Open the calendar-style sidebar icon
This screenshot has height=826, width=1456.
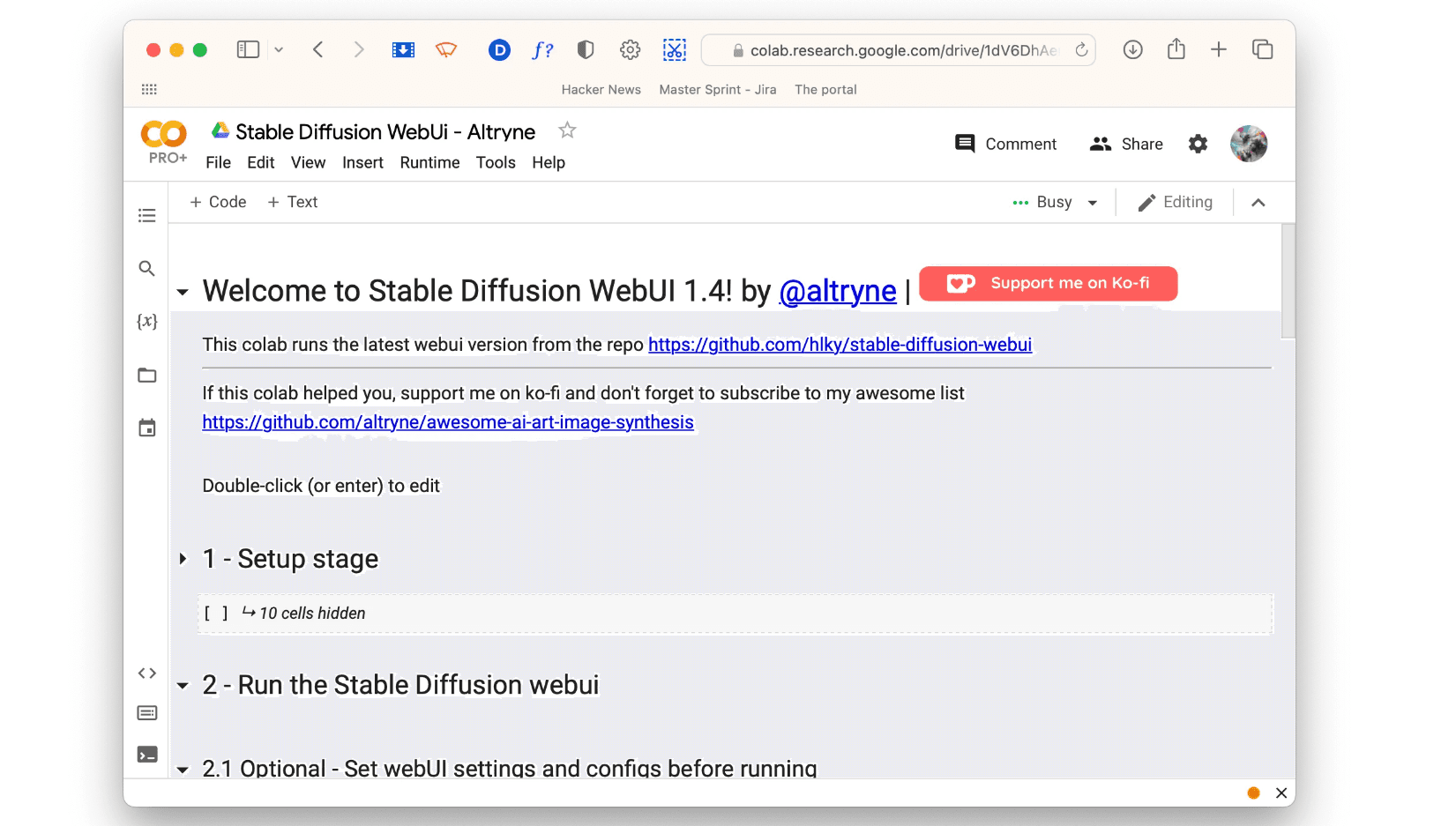point(147,428)
